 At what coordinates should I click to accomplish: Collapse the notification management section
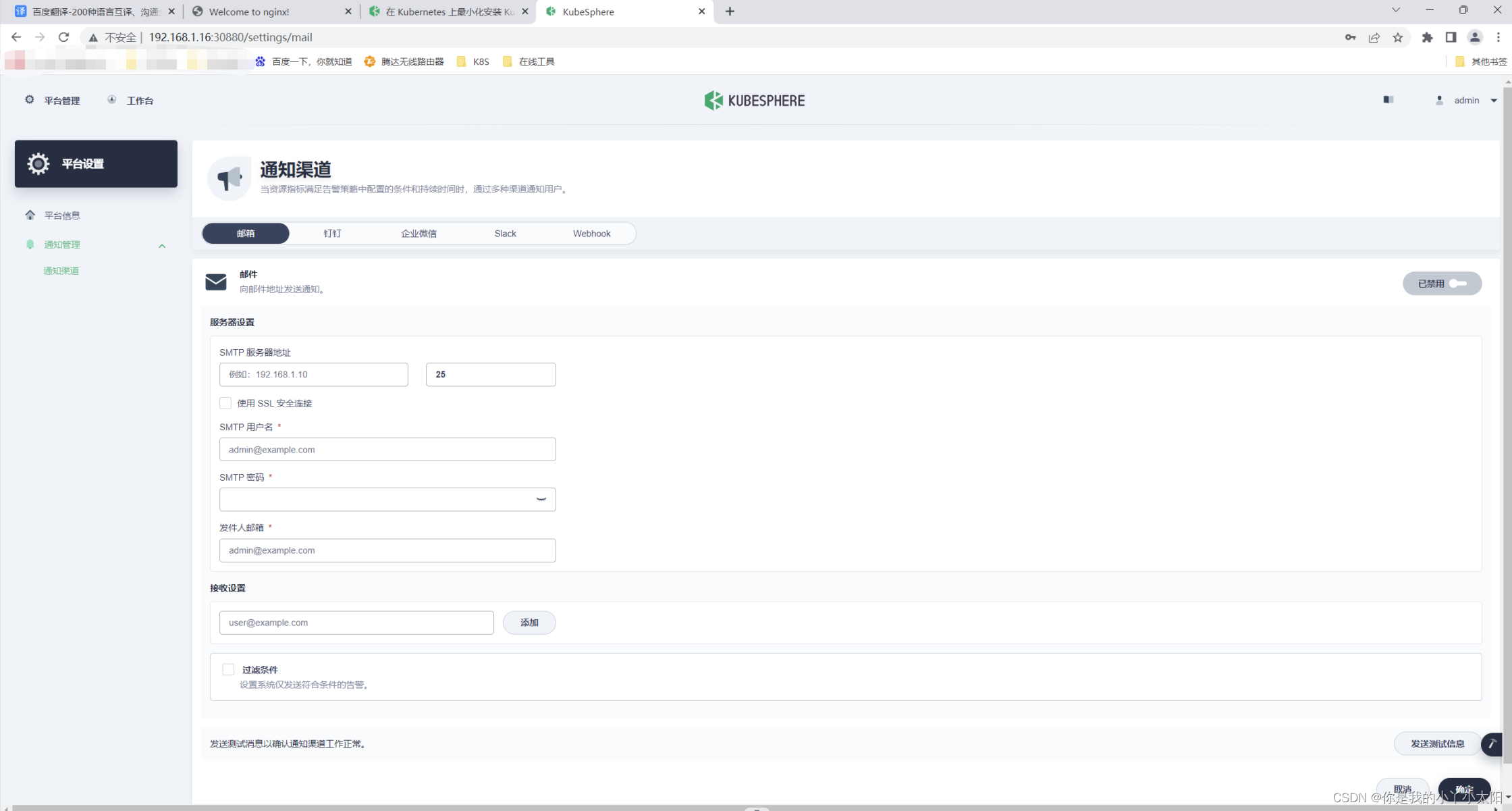pos(162,246)
